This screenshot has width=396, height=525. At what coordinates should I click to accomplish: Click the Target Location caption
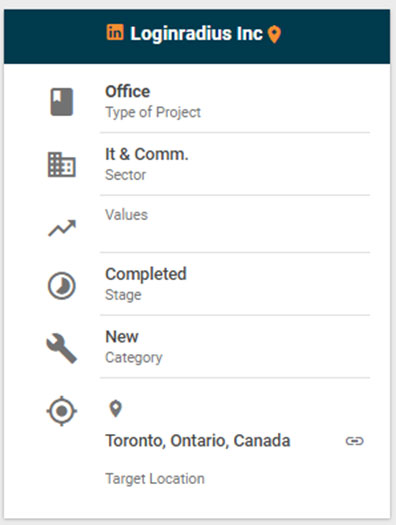click(x=155, y=479)
